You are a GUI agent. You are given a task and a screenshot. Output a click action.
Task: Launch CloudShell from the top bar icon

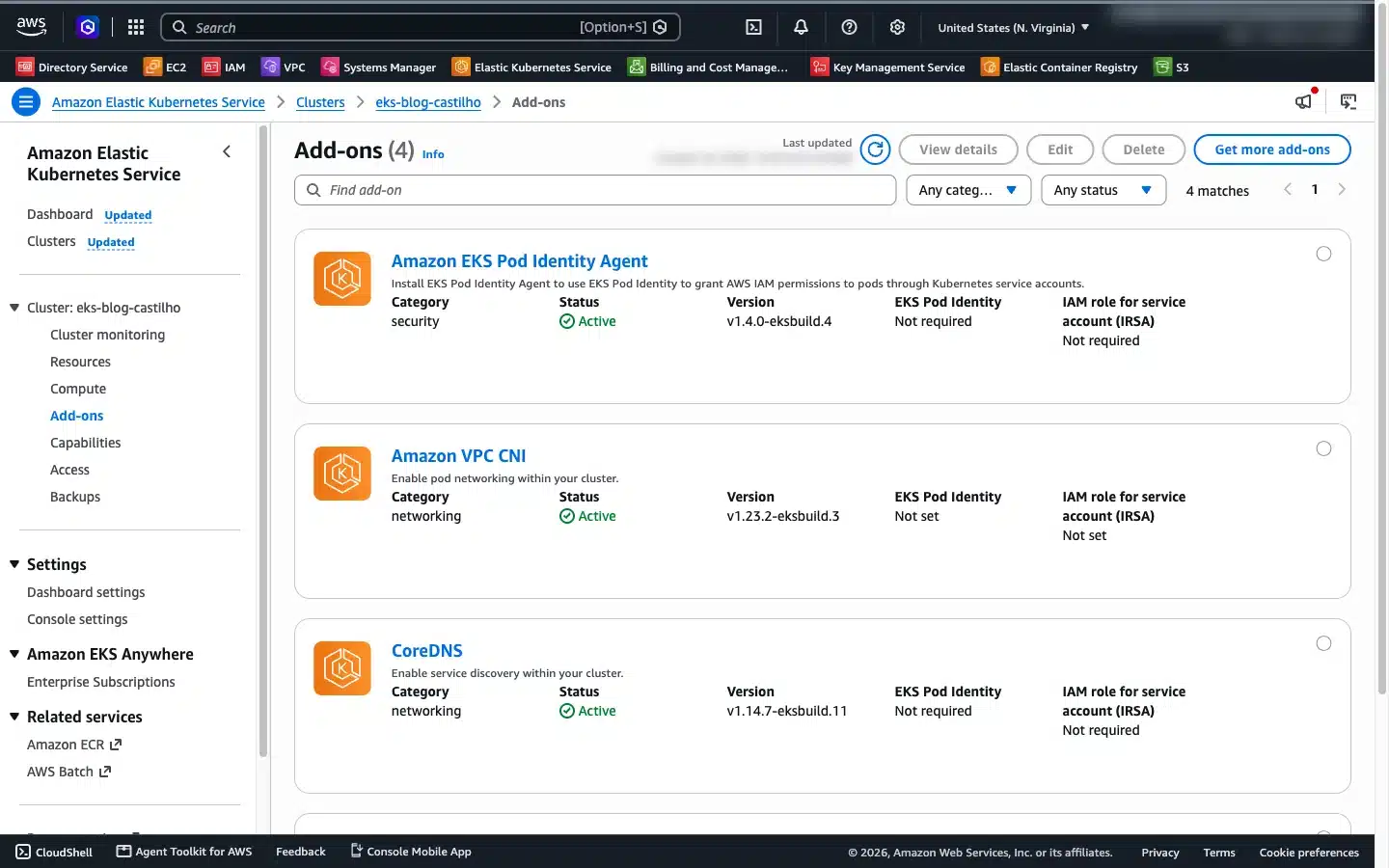tap(753, 27)
